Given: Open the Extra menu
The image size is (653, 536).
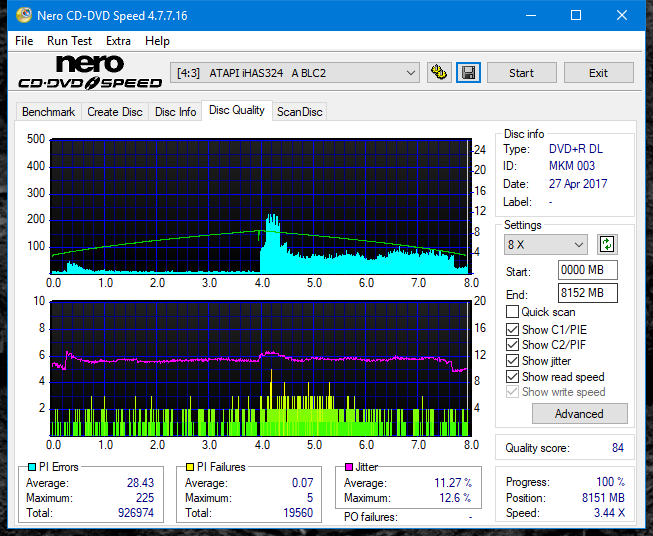Looking at the screenshot, I should pos(118,41).
